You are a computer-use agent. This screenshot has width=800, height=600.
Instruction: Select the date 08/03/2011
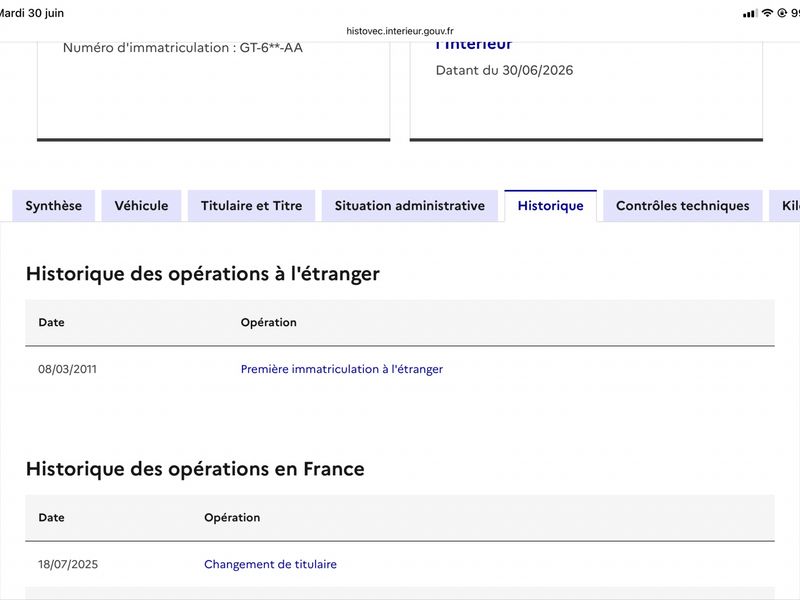point(67,369)
